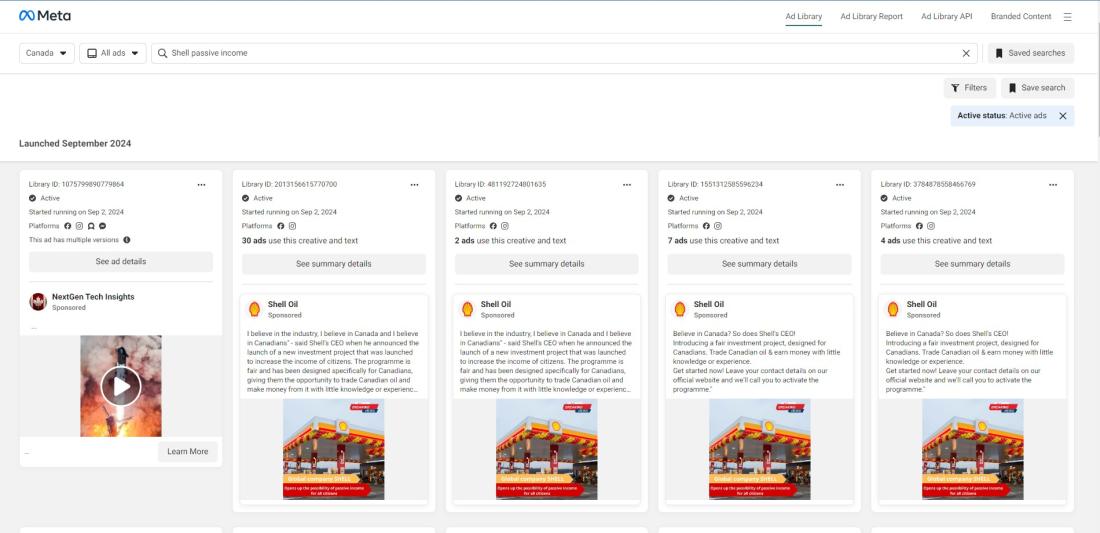The height and width of the screenshot is (533, 1100).
Task: Open Shell station image on 2 ads card
Action: (x=546, y=449)
